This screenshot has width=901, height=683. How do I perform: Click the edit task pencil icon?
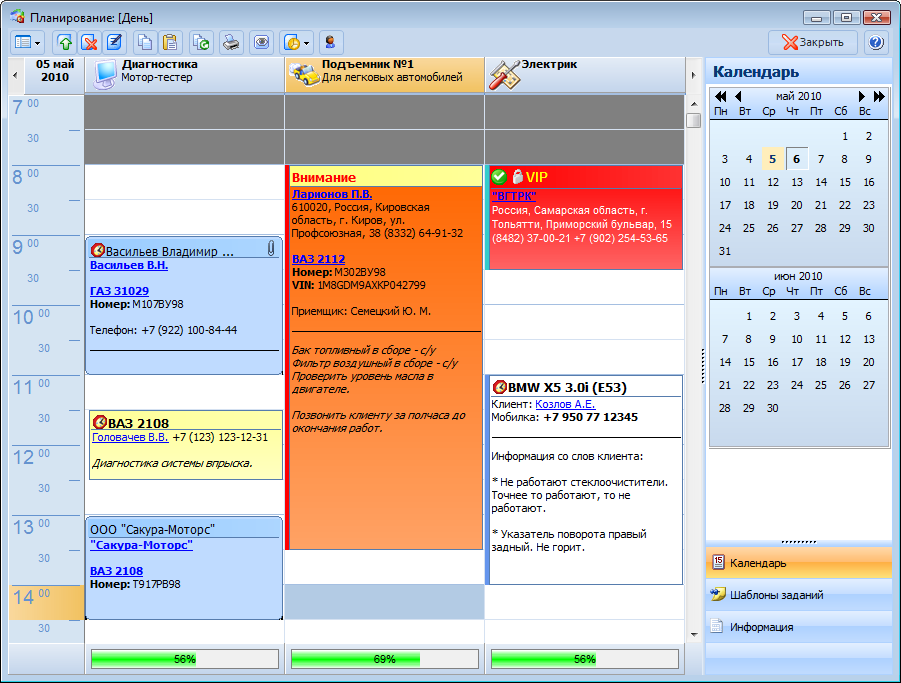(x=114, y=43)
